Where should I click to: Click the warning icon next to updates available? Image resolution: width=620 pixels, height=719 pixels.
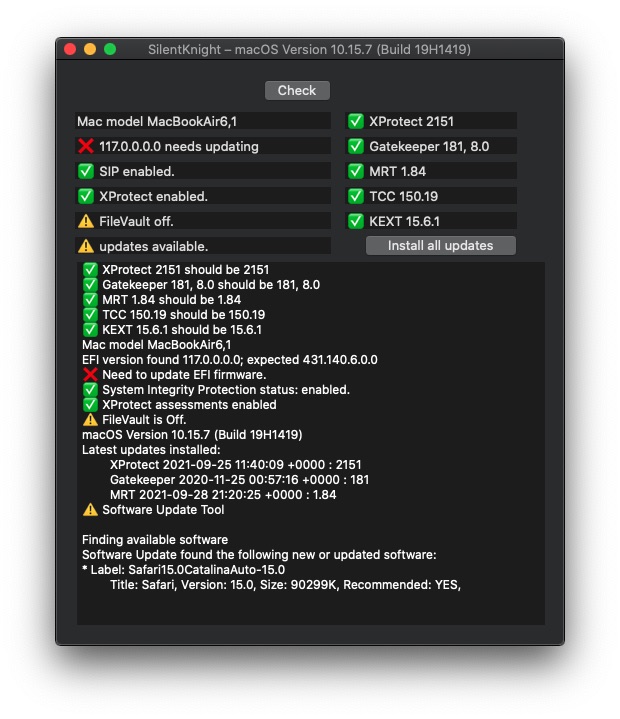tap(86, 247)
